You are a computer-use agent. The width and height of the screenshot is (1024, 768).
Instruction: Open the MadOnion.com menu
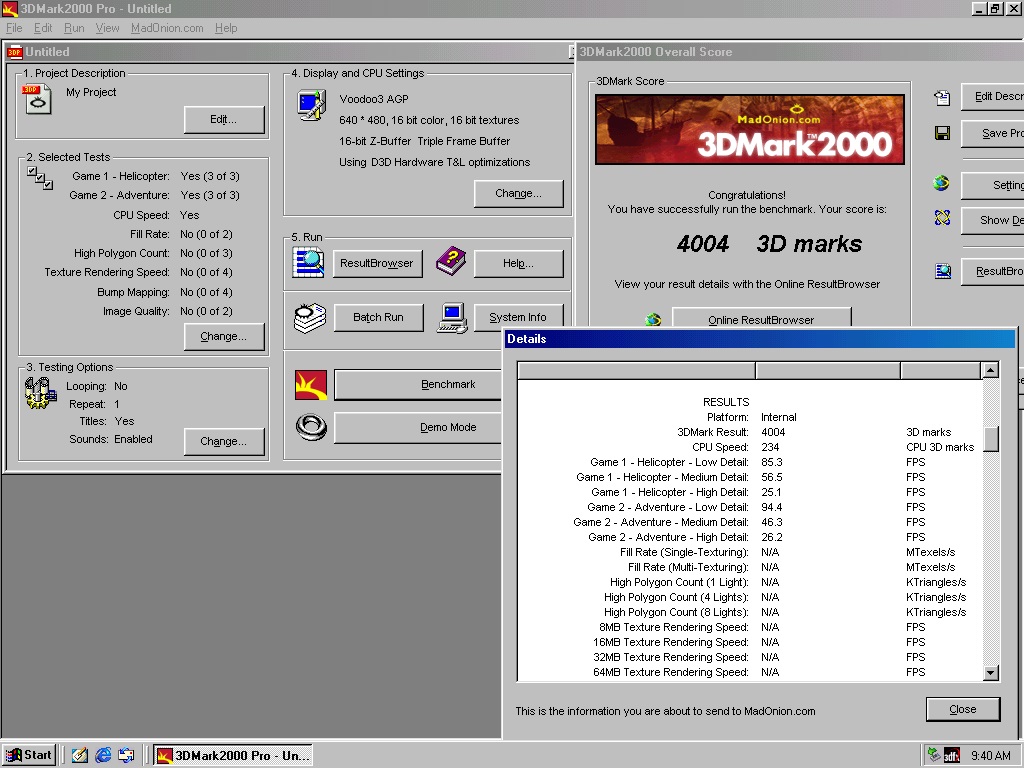(x=167, y=28)
